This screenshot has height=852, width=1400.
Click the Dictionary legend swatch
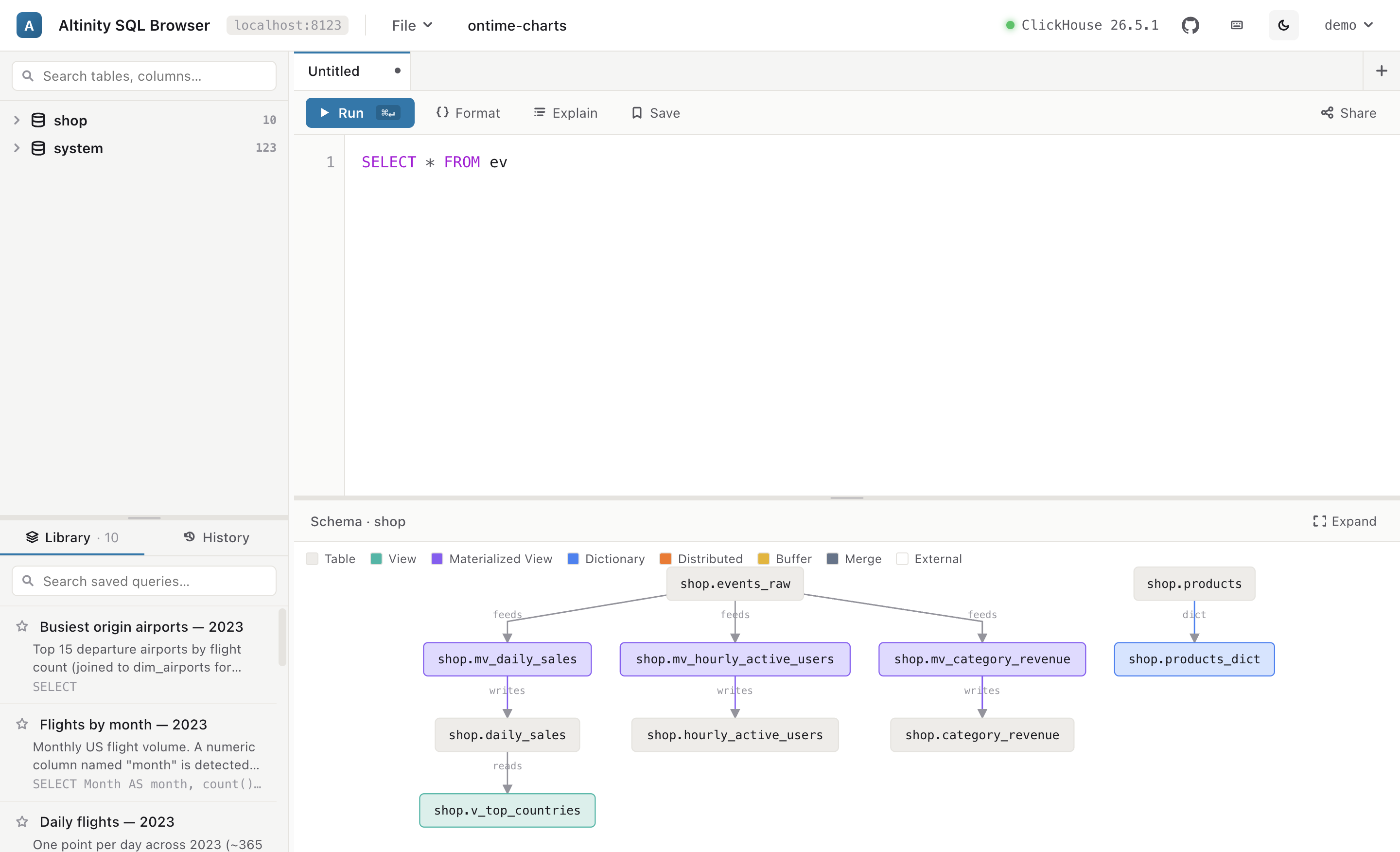pos(573,559)
